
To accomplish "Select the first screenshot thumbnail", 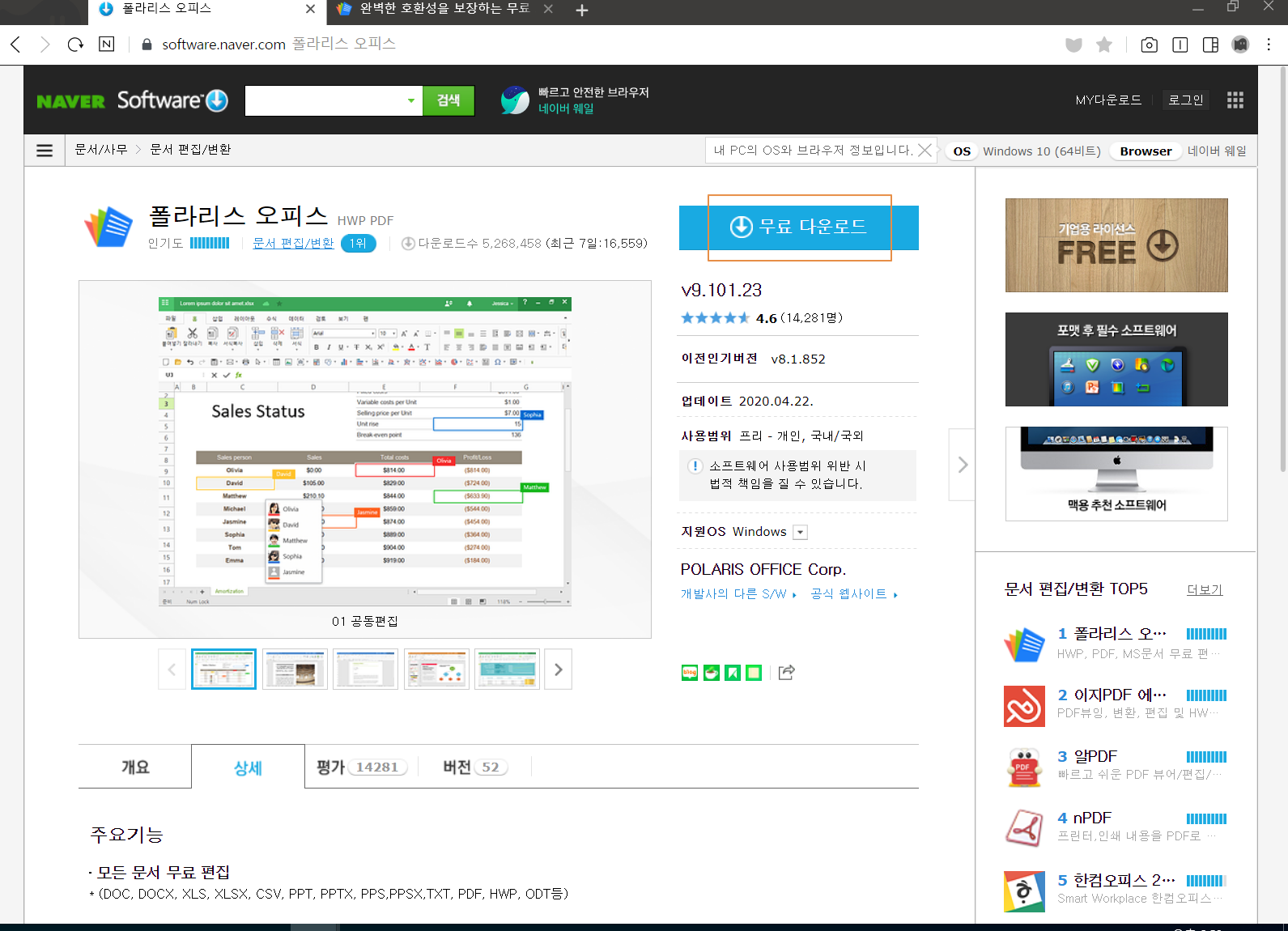I will point(223,670).
